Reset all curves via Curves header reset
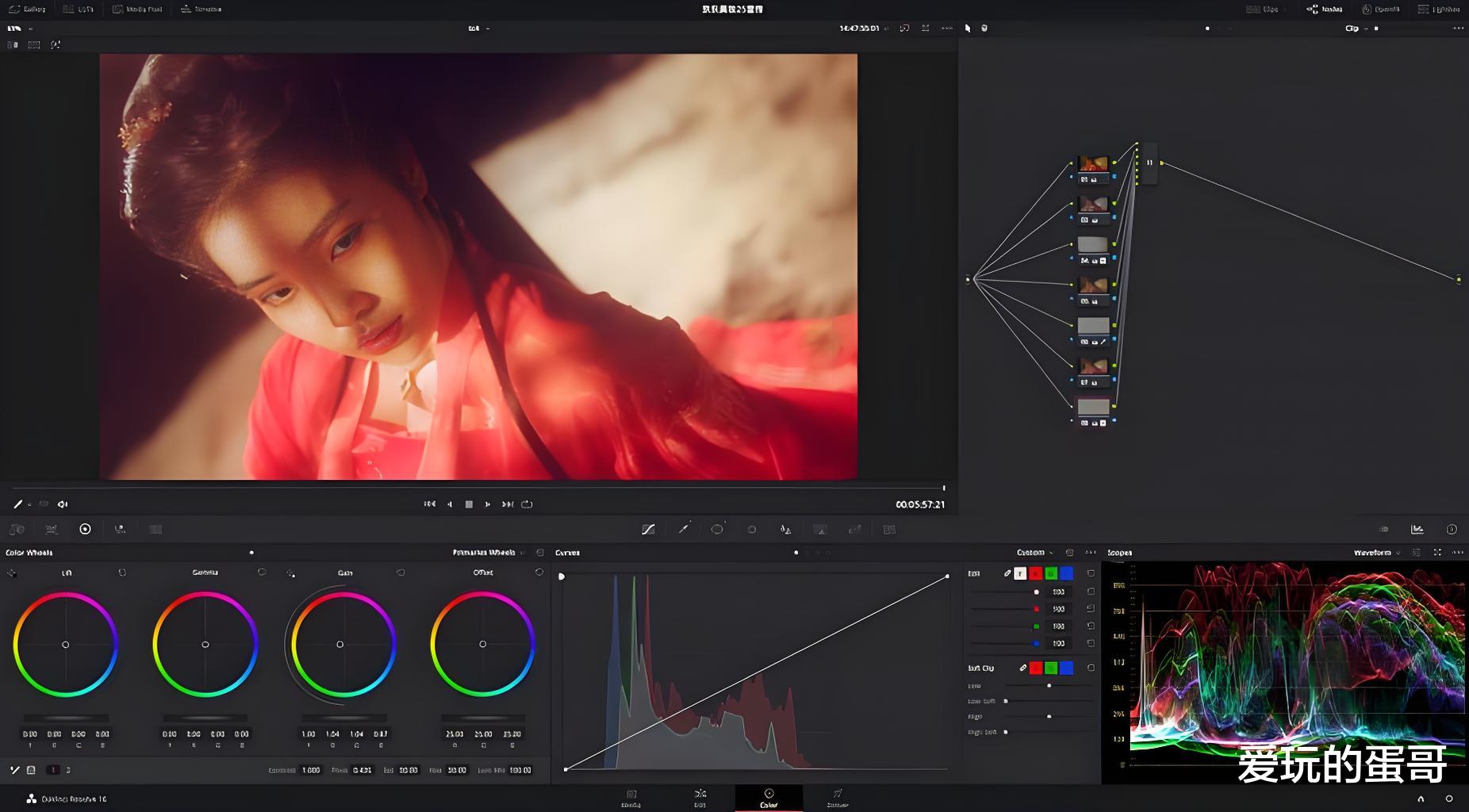Image resolution: width=1469 pixels, height=812 pixels. [x=1069, y=552]
